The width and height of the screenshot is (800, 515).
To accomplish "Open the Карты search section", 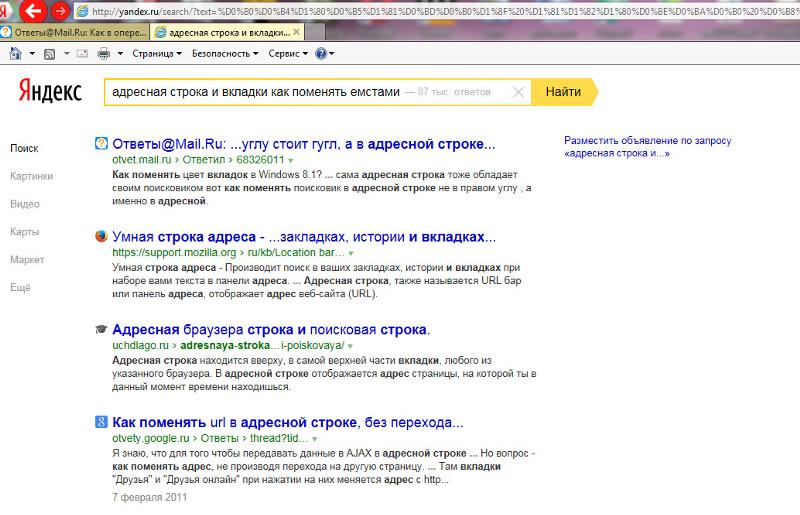I will coord(24,232).
